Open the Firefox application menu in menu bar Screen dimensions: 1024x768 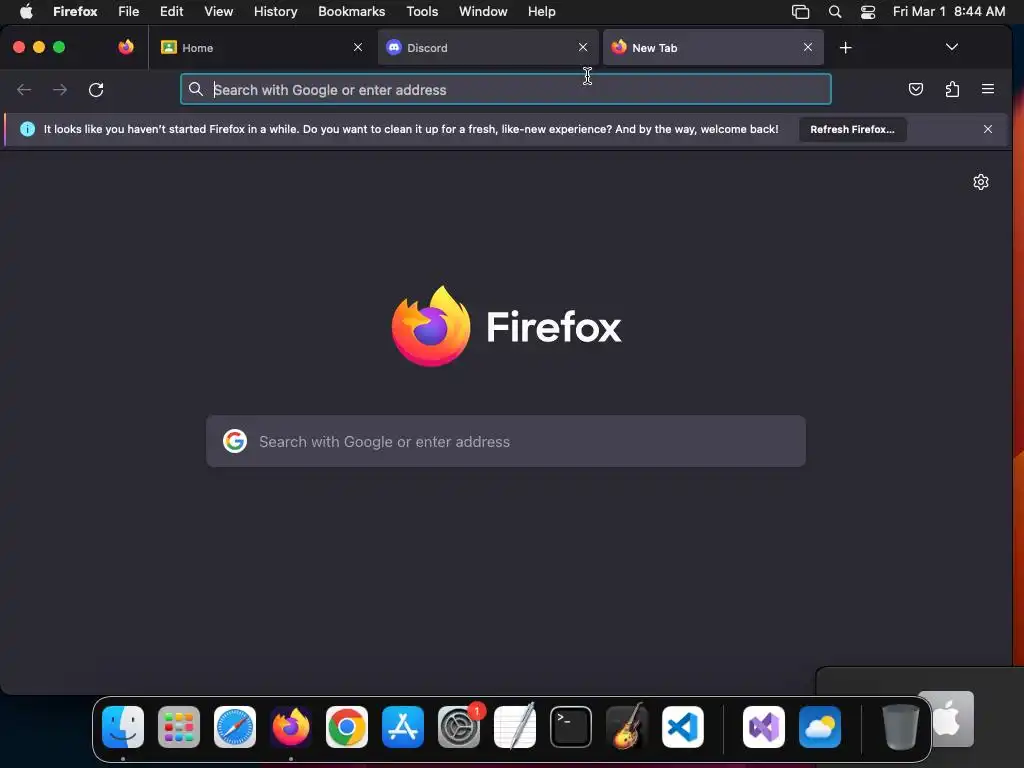pos(75,11)
